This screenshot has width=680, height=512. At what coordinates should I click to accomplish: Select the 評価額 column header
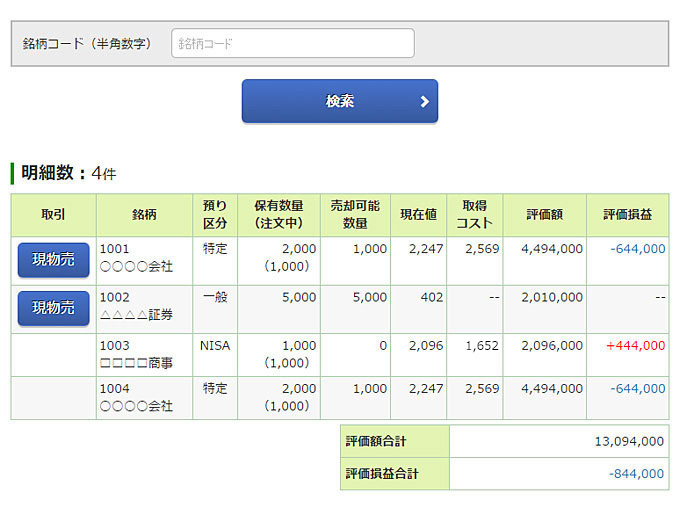click(545, 215)
